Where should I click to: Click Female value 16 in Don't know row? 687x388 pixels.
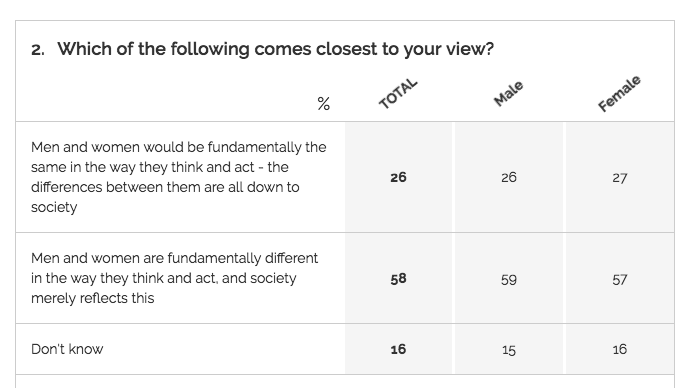pos(620,349)
